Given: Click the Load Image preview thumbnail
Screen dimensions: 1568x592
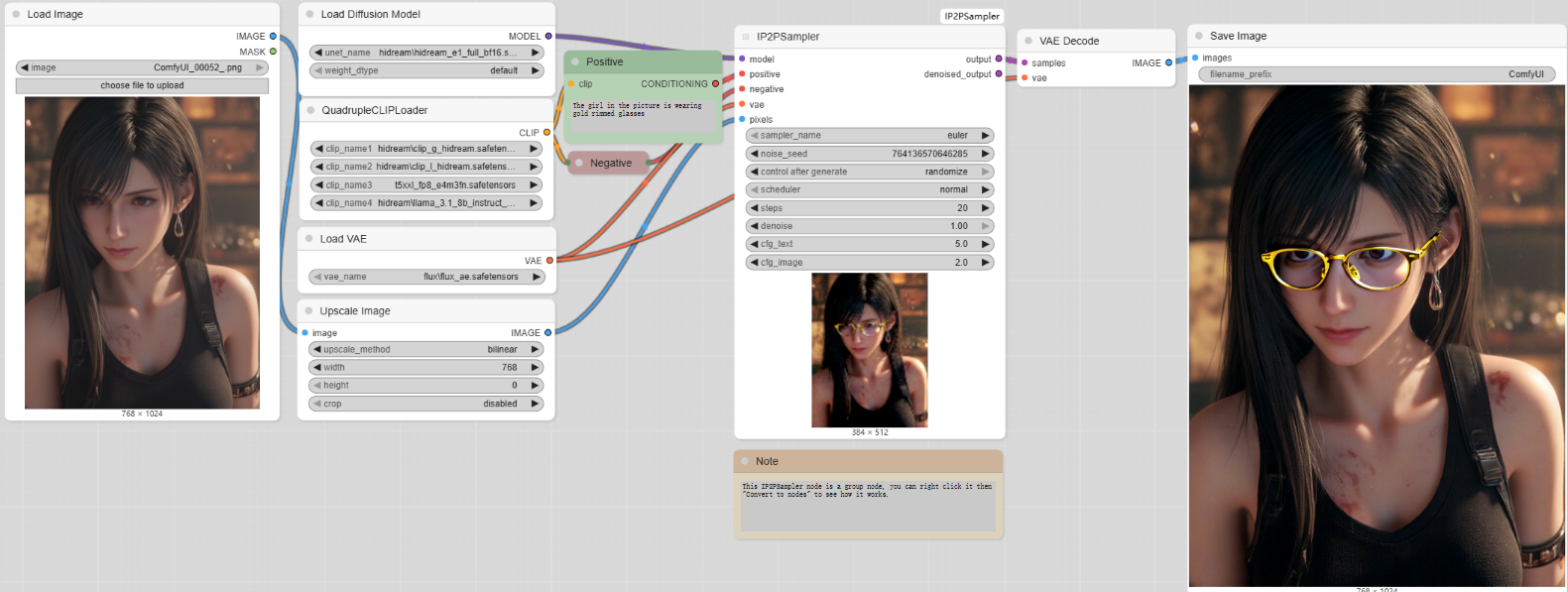Looking at the screenshot, I should pos(142,253).
